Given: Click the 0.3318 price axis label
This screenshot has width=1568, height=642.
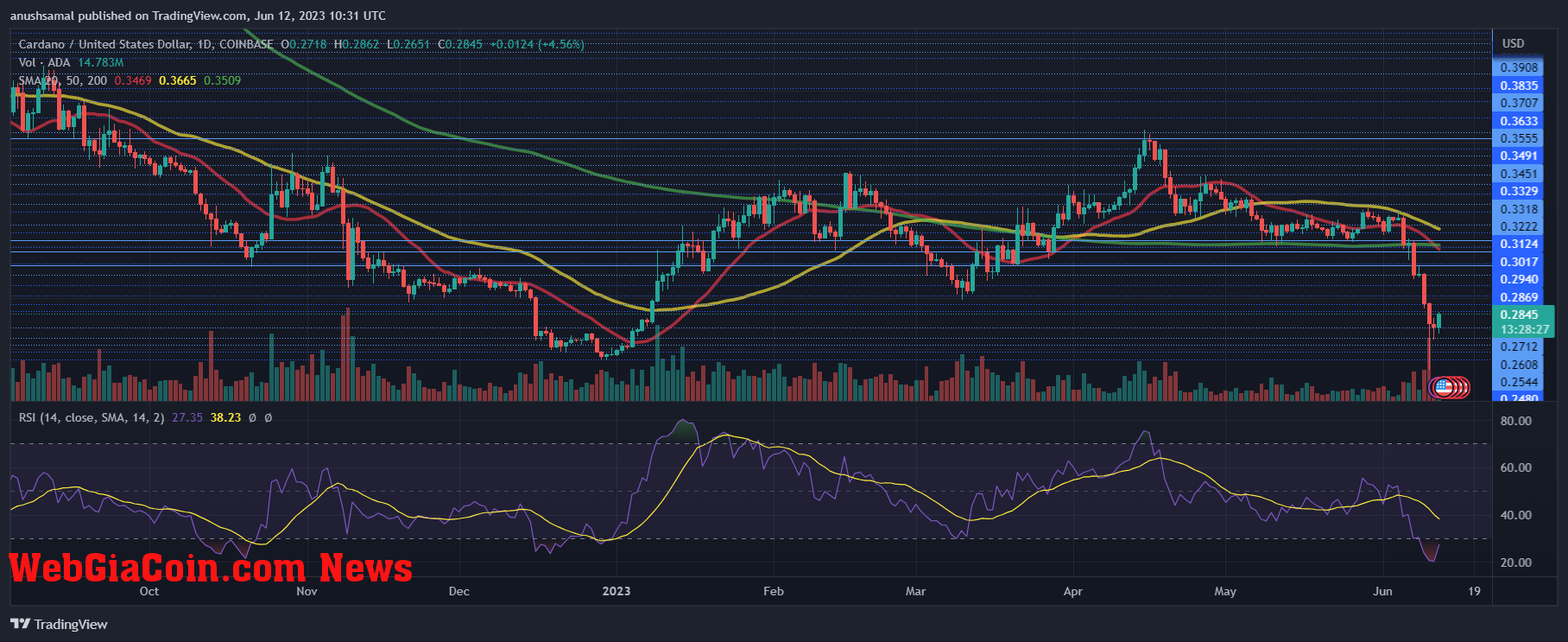Looking at the screenshot, I should click(1519, 209).
